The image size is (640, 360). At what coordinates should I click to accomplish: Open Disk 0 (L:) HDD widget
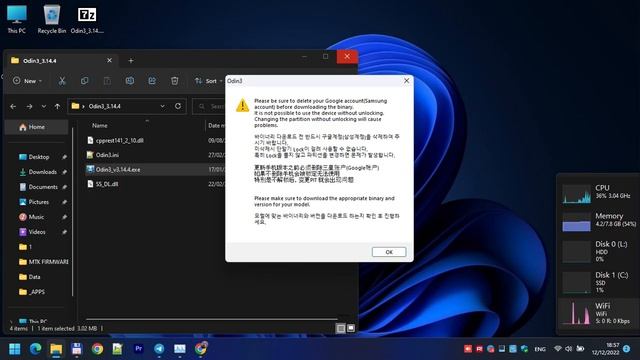(598, 251)
